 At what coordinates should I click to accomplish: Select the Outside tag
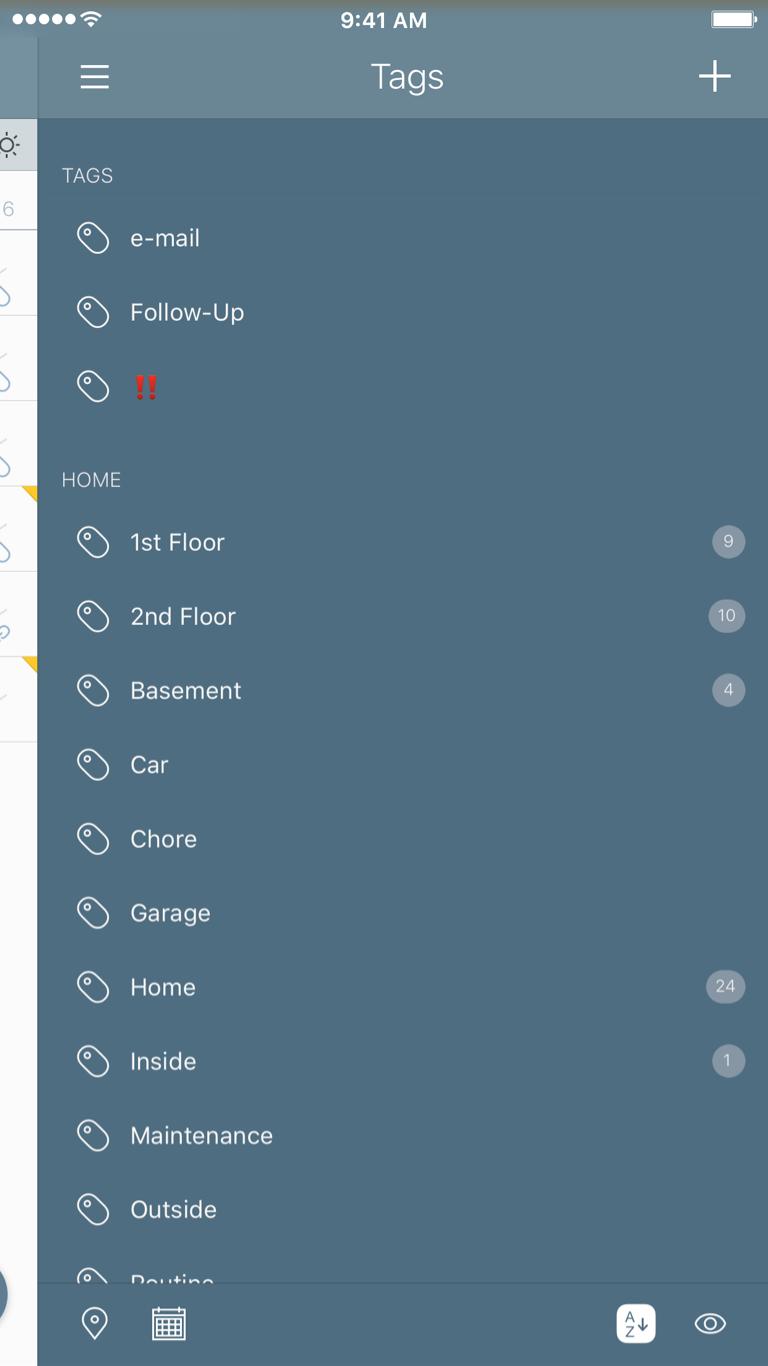403,1209
